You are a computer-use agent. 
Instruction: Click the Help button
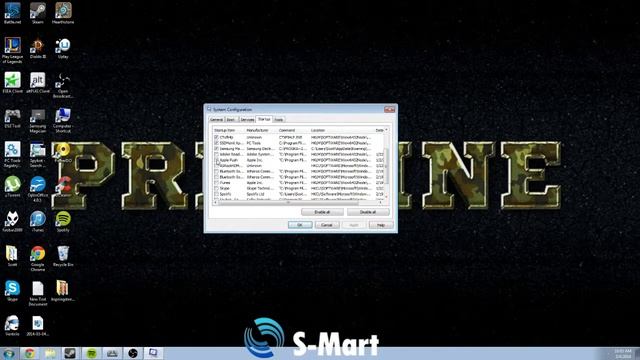[x=381, y=225]
